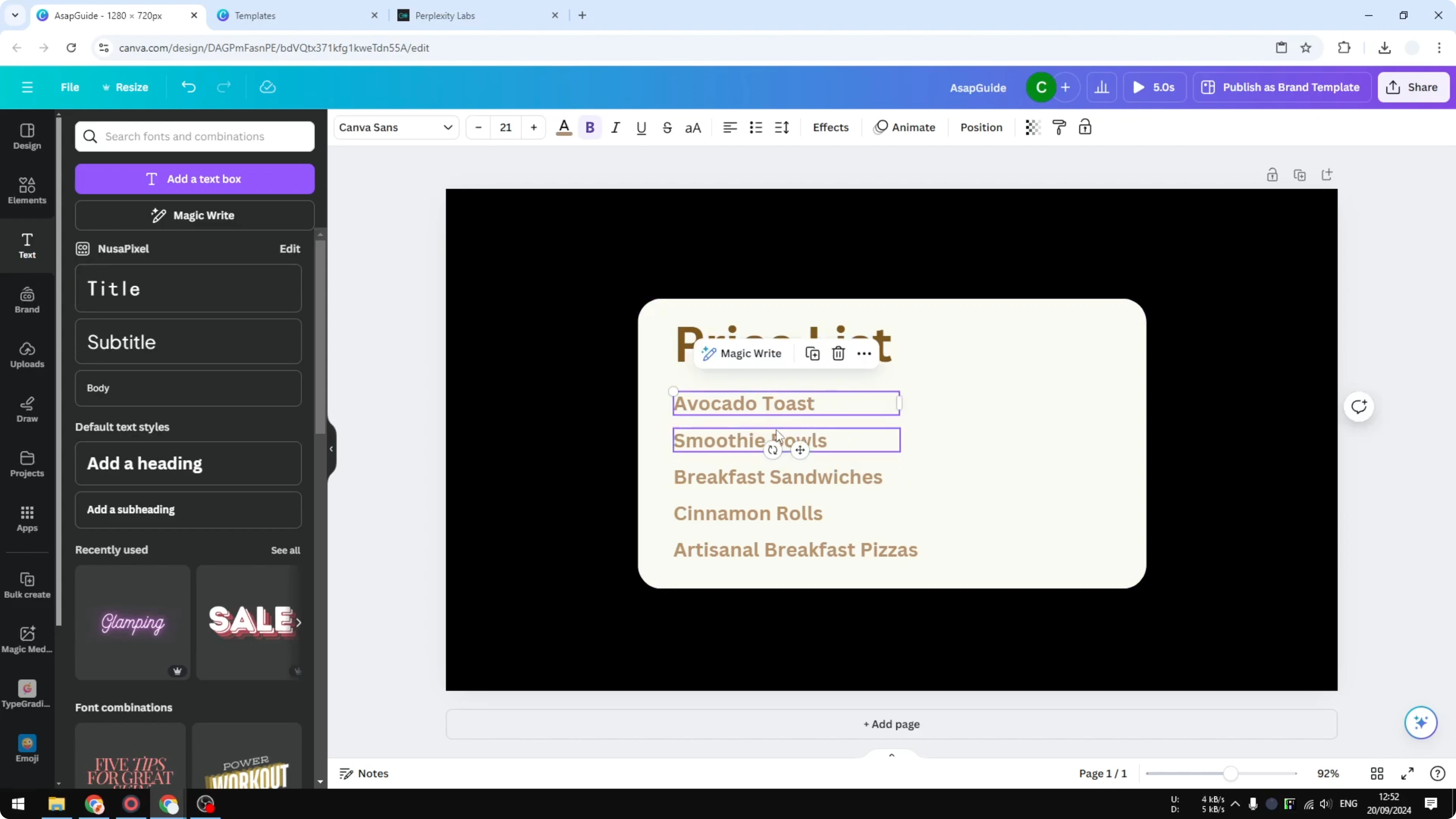Click Magic Write in side panel
This screenshot has width=1456, height=819.
(x=194, y=215)
